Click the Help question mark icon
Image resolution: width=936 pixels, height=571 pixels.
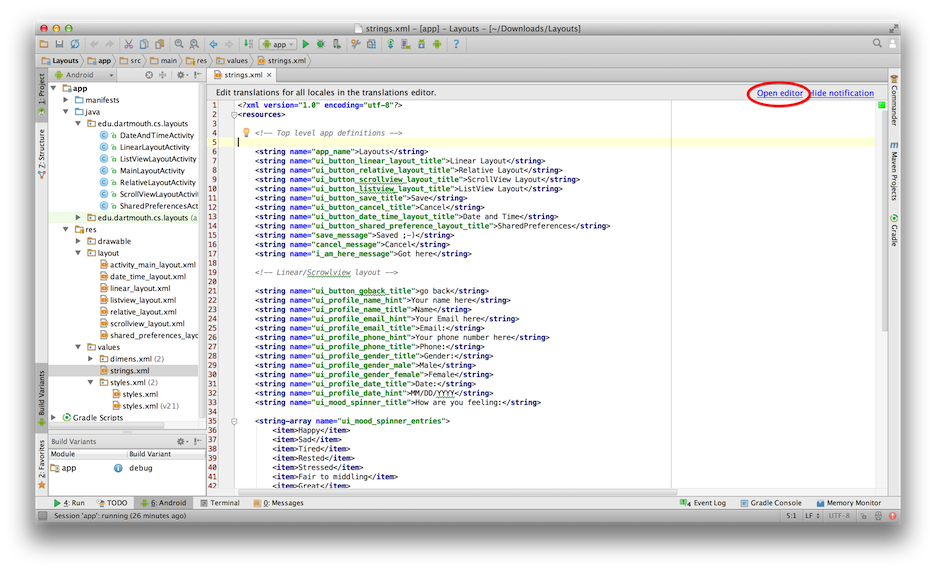456,44
